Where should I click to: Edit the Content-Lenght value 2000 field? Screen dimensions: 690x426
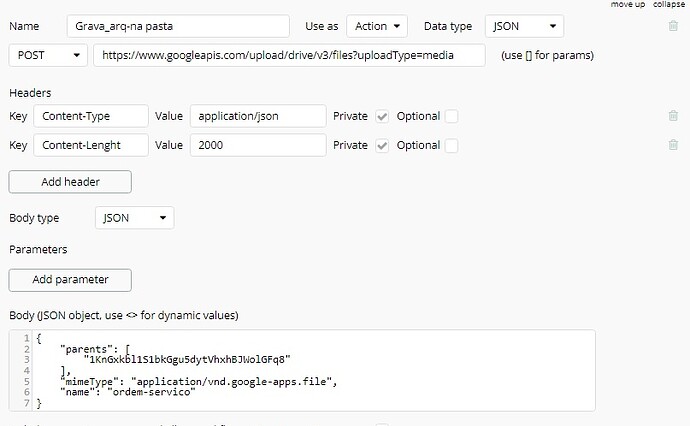(x=258, y=145)
